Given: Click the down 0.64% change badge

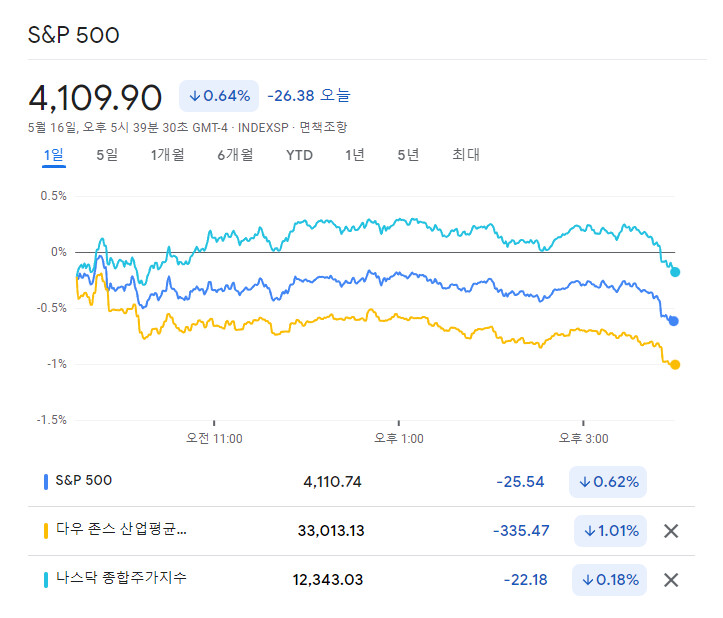Looking at the screenshot, I should (x=219, y=96).
